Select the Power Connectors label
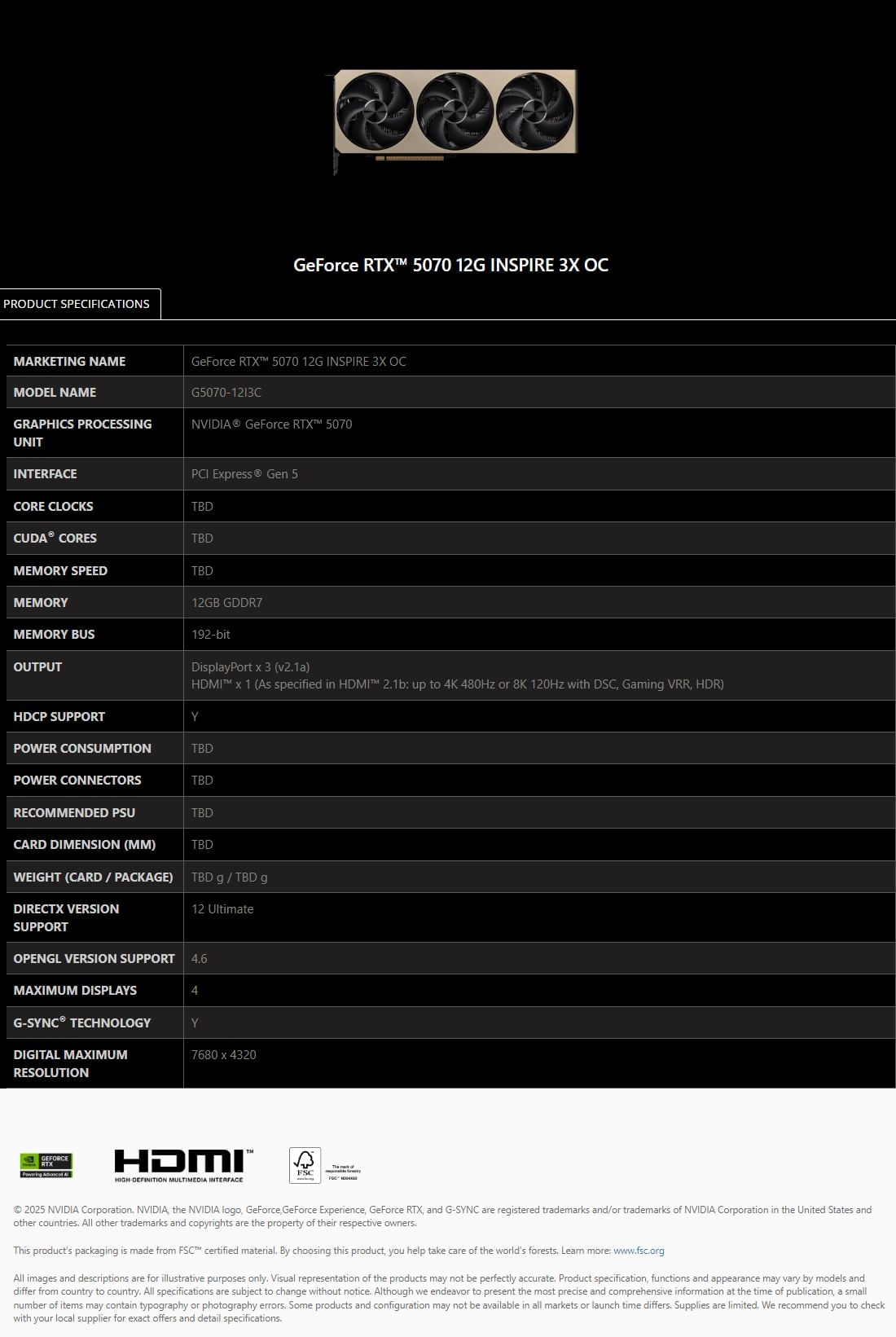896x1337 pixels. (x=77, y=780)
